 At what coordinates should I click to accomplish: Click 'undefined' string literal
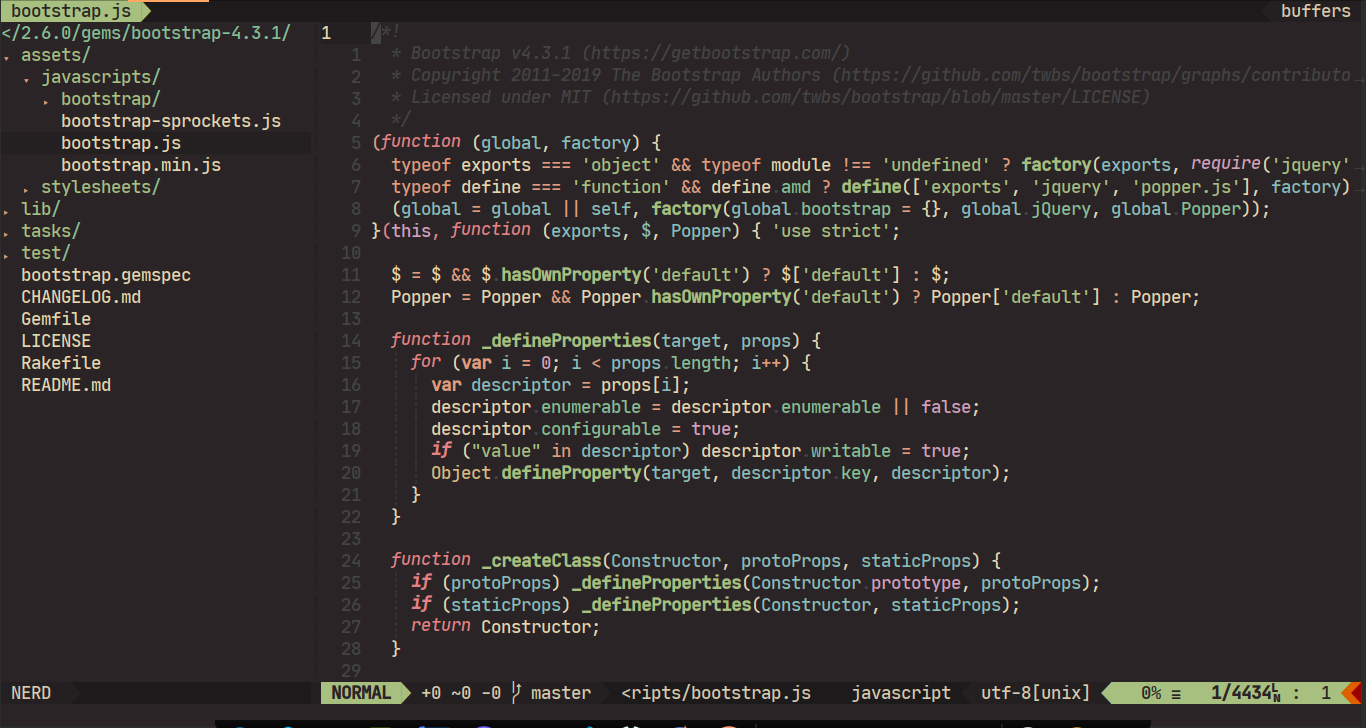(x=935, y=165)
